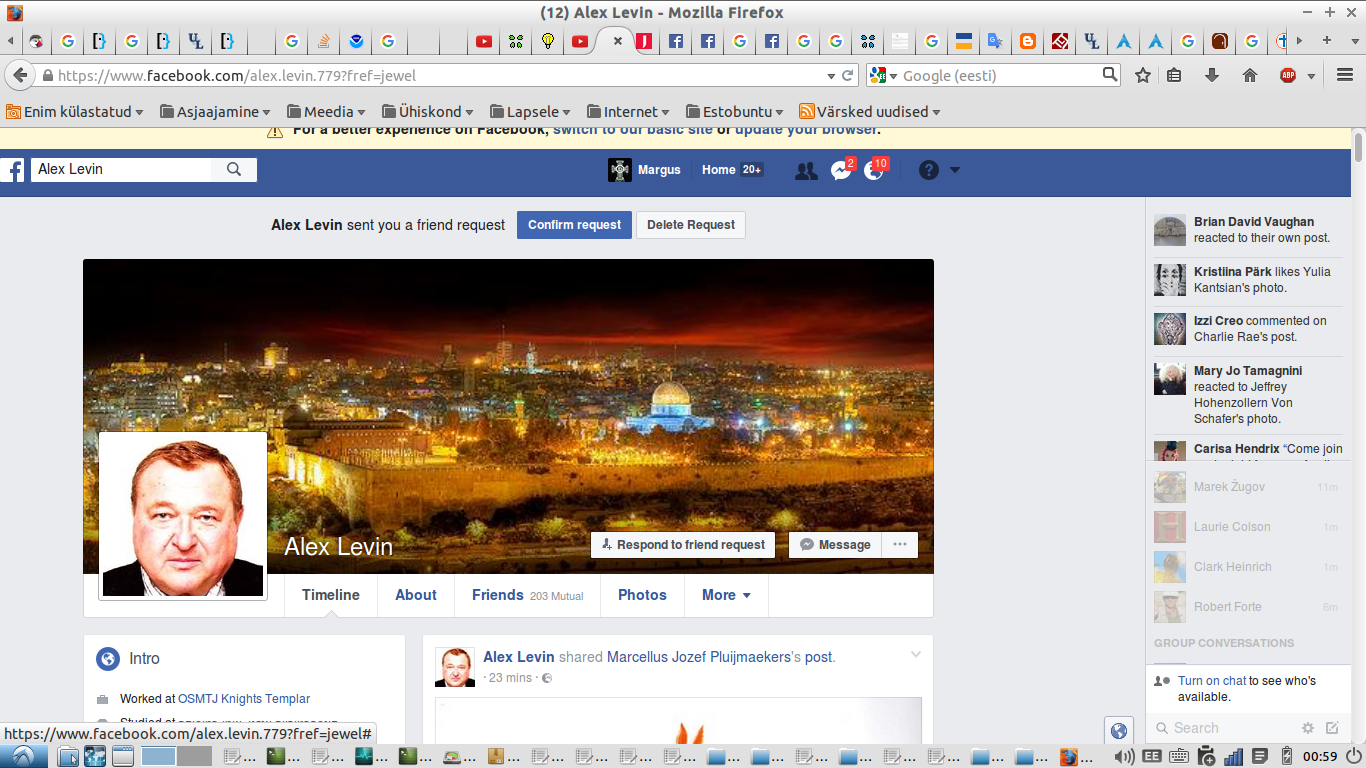Bookmark this page with the star icon

point(1143,75)
